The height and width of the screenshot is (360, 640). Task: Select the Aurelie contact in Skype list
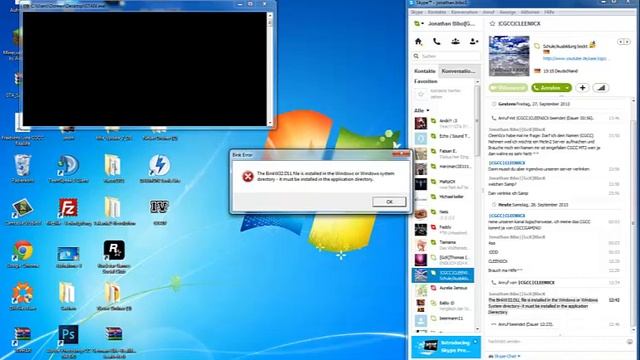(x=443, y=290)
